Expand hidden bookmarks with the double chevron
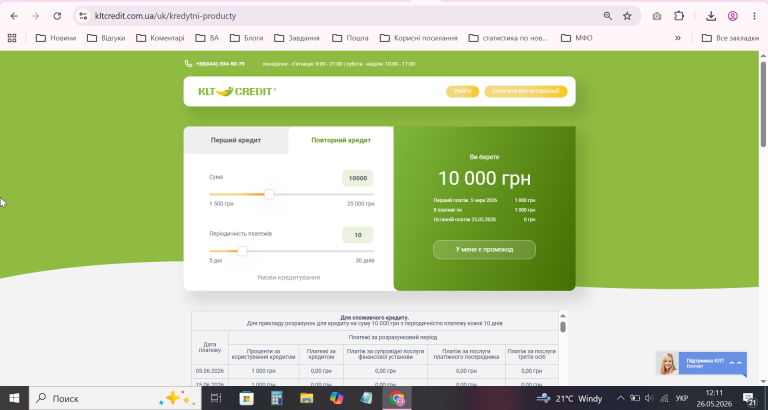 click(x=678, y=38)
